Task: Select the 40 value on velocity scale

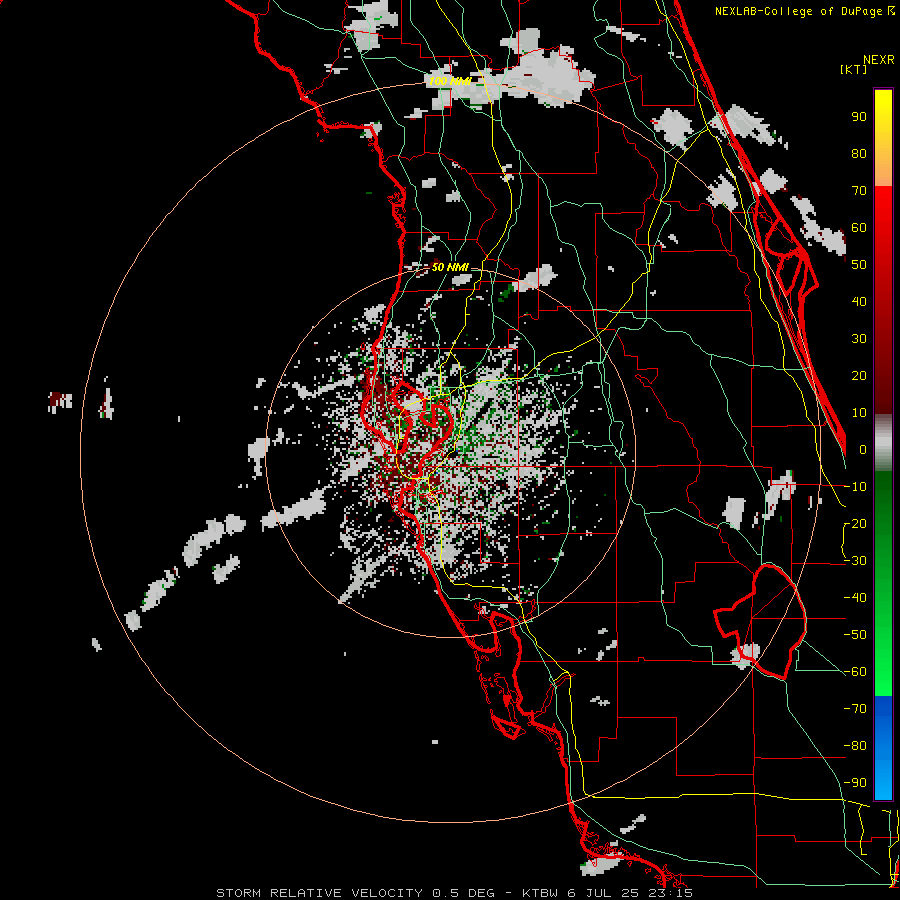Action: point(859,302)
